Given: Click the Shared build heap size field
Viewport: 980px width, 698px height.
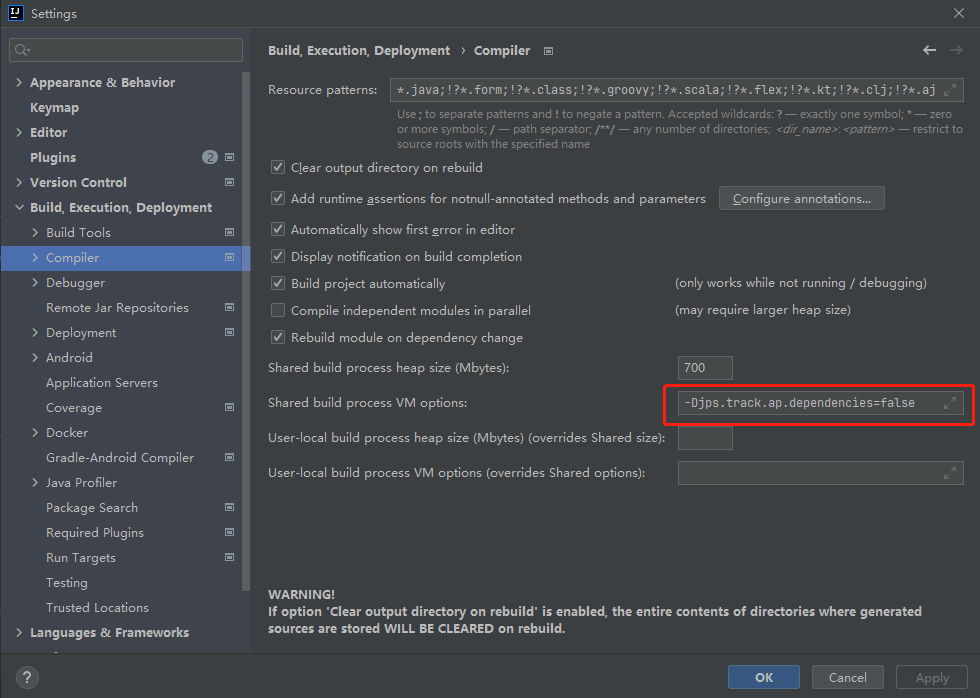Looking at the screenshot, I should point(705,368).
